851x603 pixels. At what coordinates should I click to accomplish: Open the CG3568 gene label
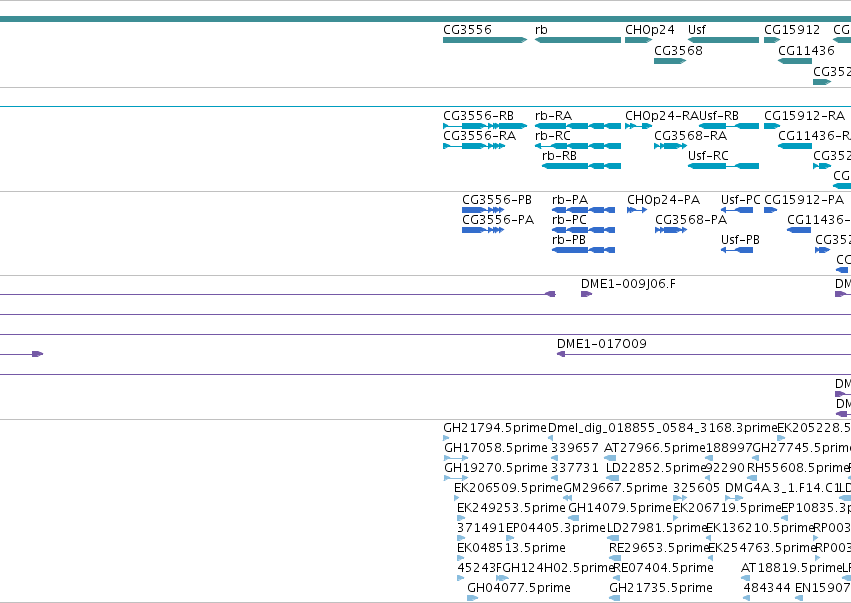[x=678, y=51]
